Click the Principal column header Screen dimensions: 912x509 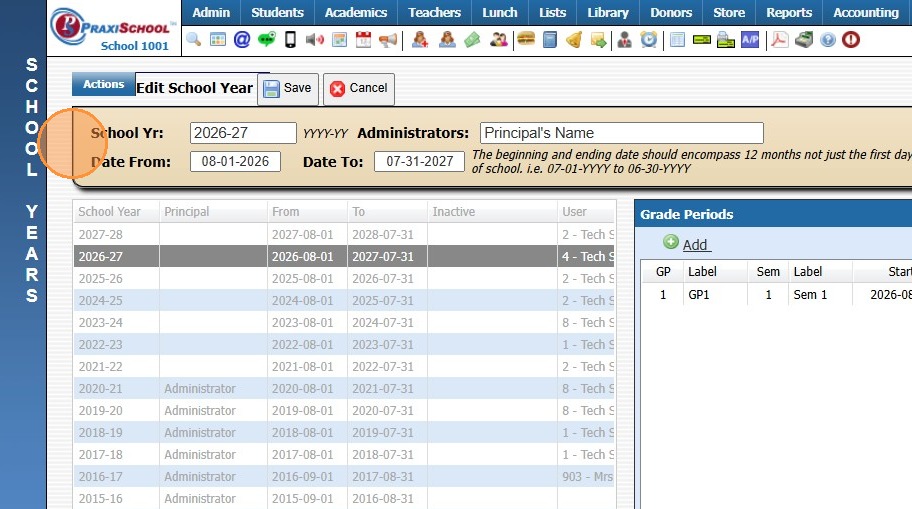(213, 212)
